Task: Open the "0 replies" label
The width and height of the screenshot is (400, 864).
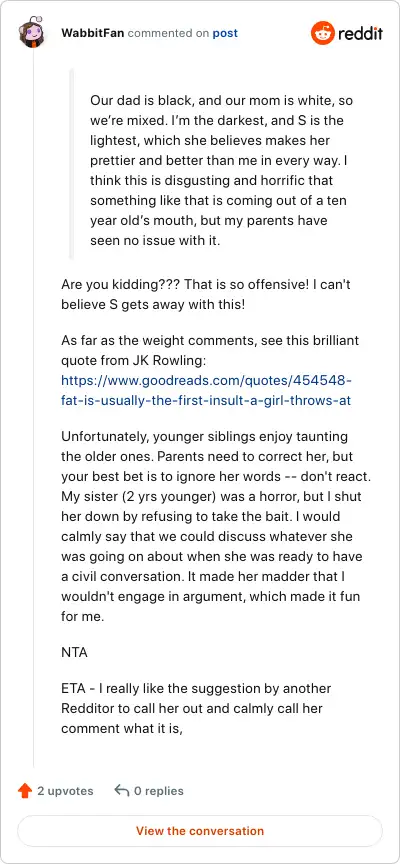Action: 159,791
